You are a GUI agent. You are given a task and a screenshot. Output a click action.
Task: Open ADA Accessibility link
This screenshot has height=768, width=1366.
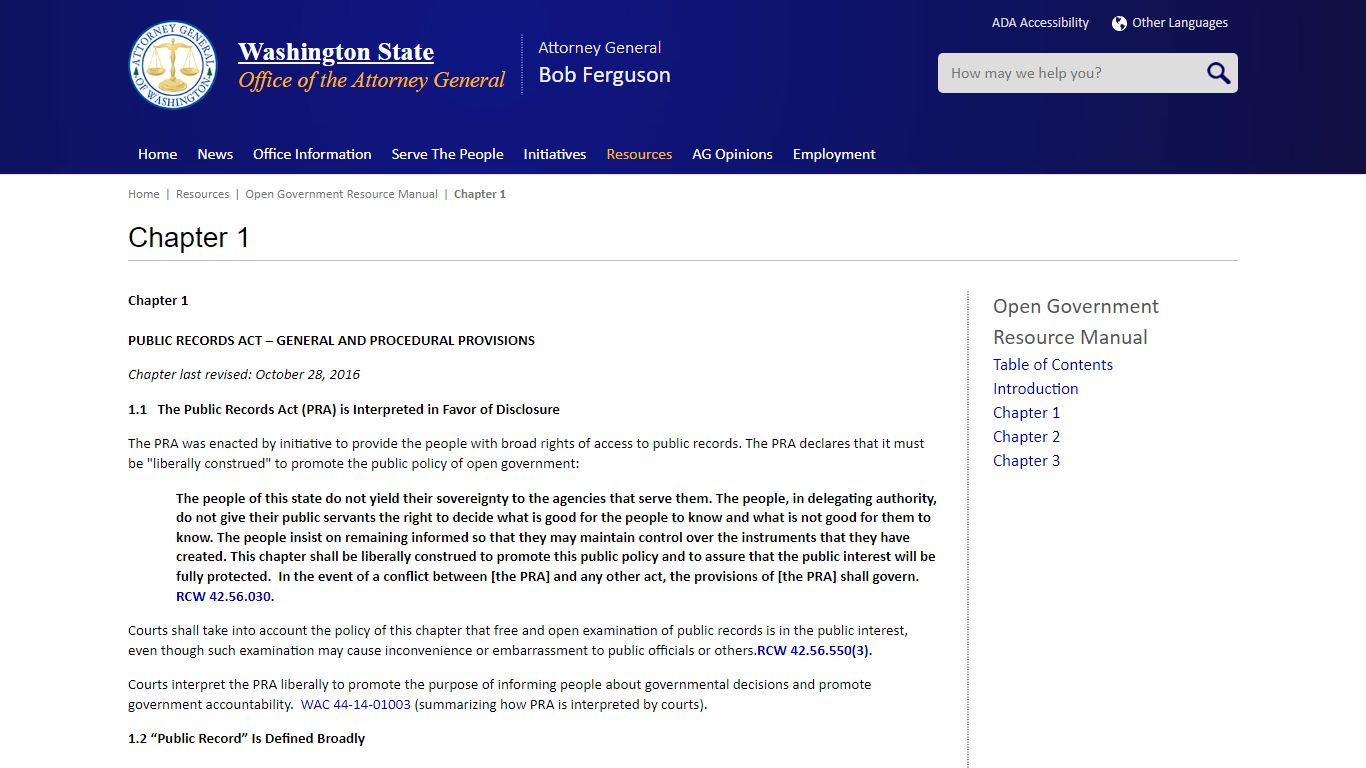click(x=1040, y=23)
